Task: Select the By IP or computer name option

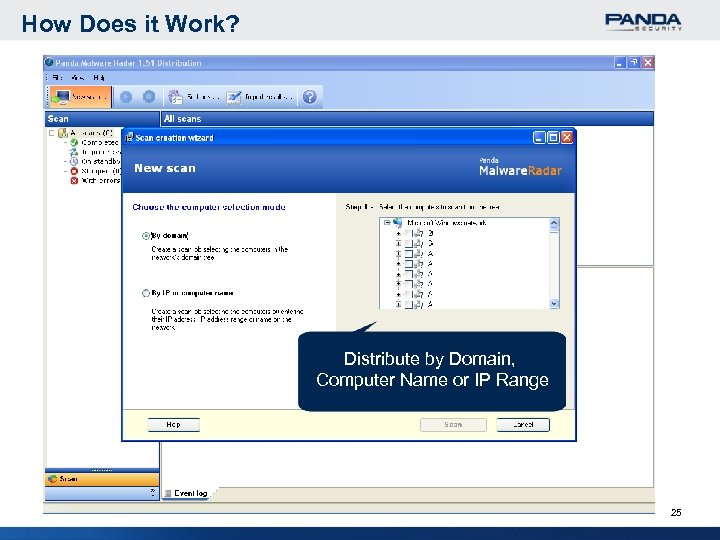Action: (x=146, y=293)
